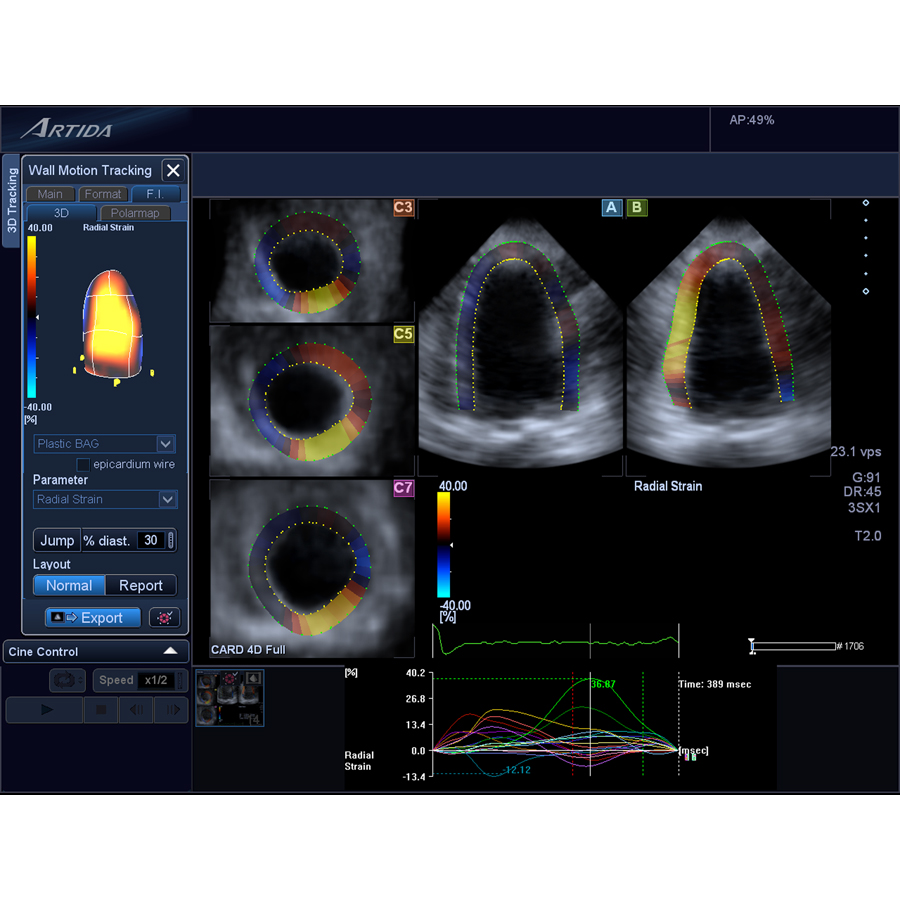
Task: Select the C3 short-axis view label
Action: click(x=403, y=208)
